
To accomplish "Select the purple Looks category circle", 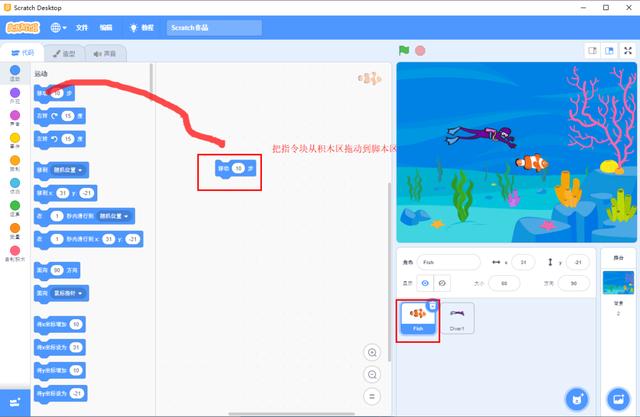I will coord(15,93).
